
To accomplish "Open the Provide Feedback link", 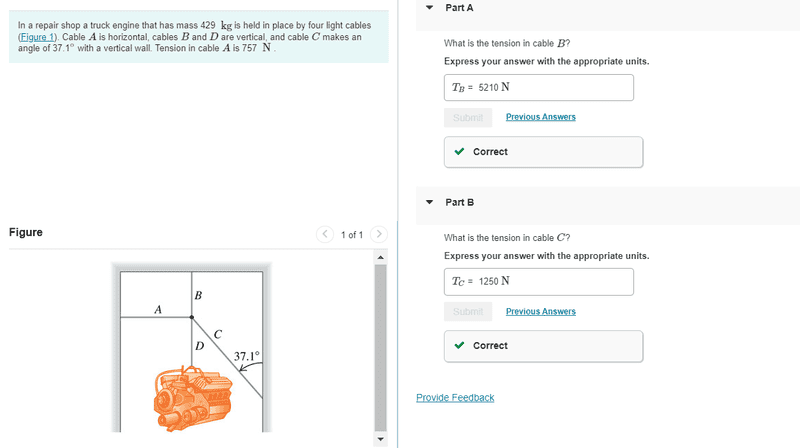I will click(x=455, y=398).
